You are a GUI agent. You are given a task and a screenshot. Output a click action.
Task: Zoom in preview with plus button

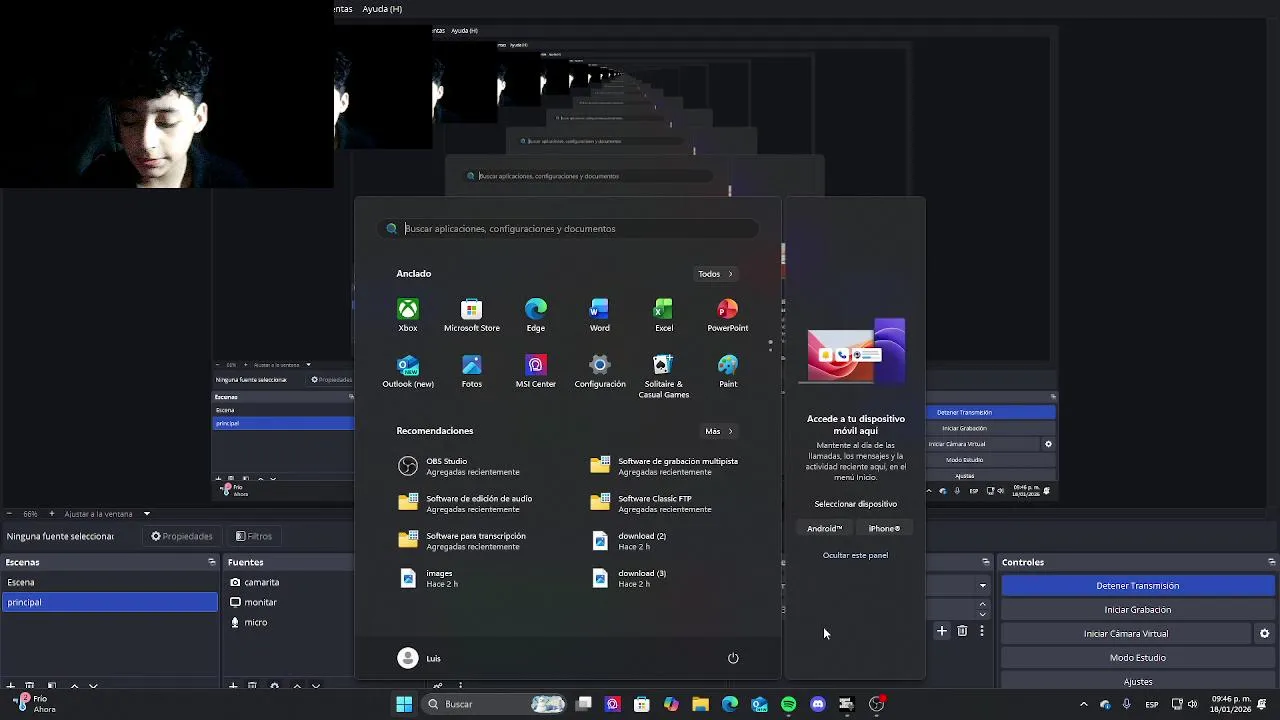(51, 514)
